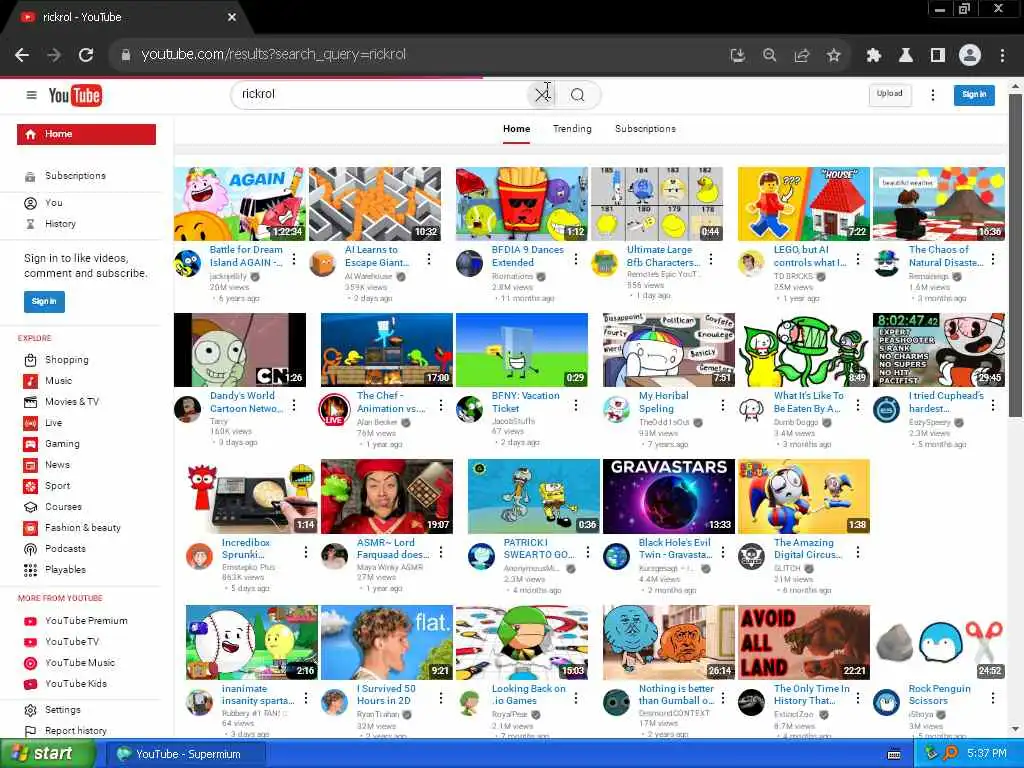Open Dandy's World Cartoon Network thumbnail
This screenshot has width=1024, height=768.
pos(240,350)
